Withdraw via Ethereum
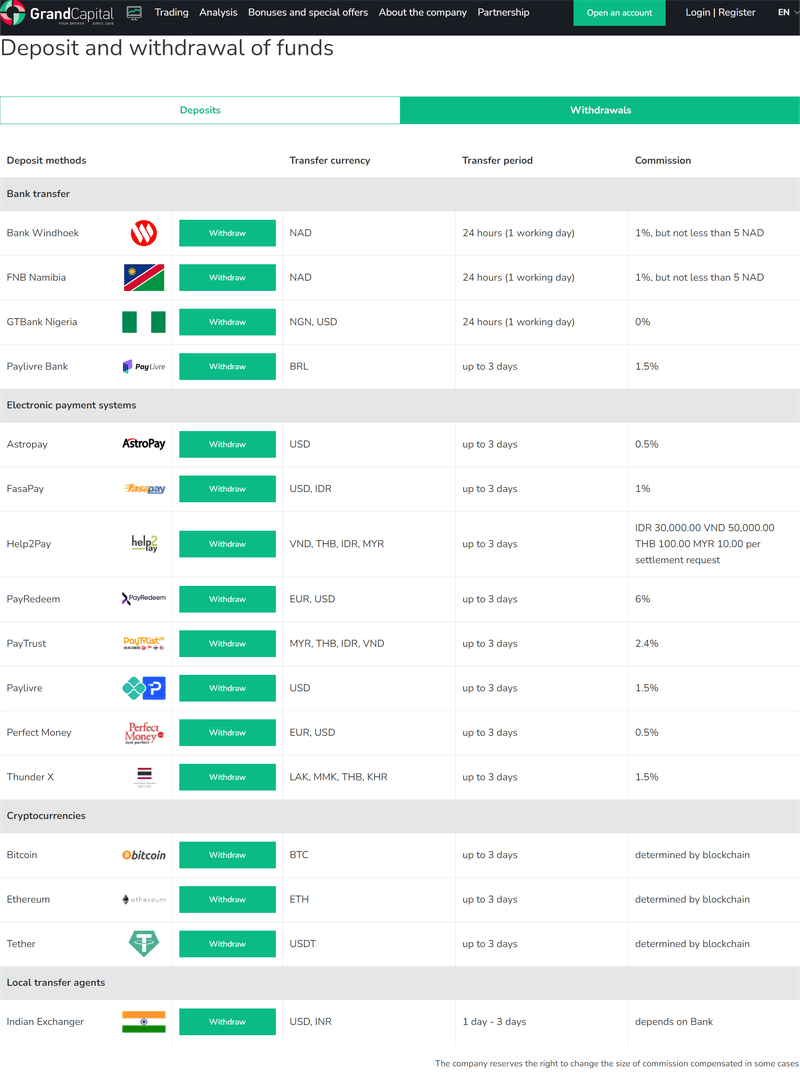Image resolution: width=800 pixels, height=1077 pixels. point(227,900)
